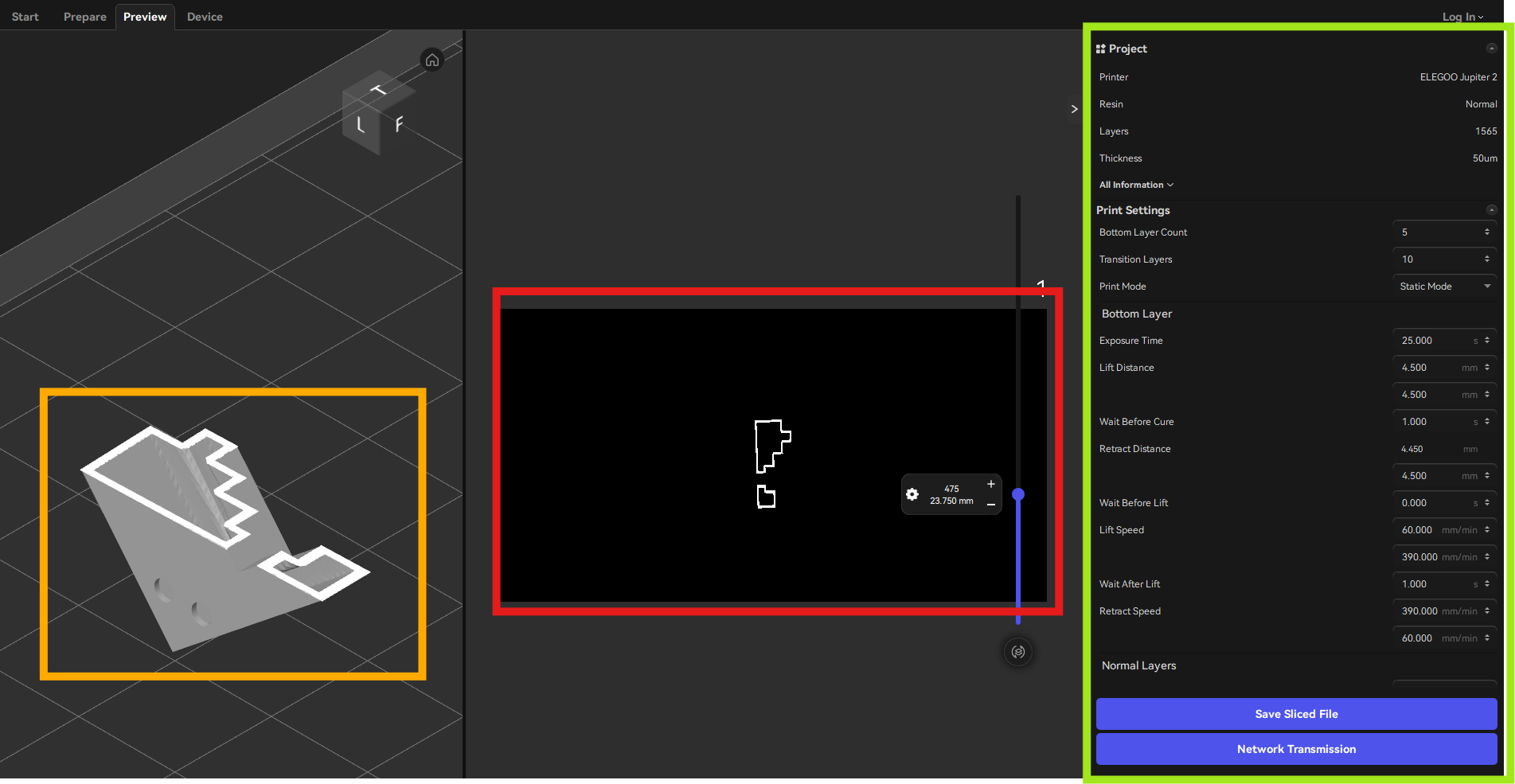Click Network Transmission button
This screenshot has width=1515, height=784.
coord(1296,749)
